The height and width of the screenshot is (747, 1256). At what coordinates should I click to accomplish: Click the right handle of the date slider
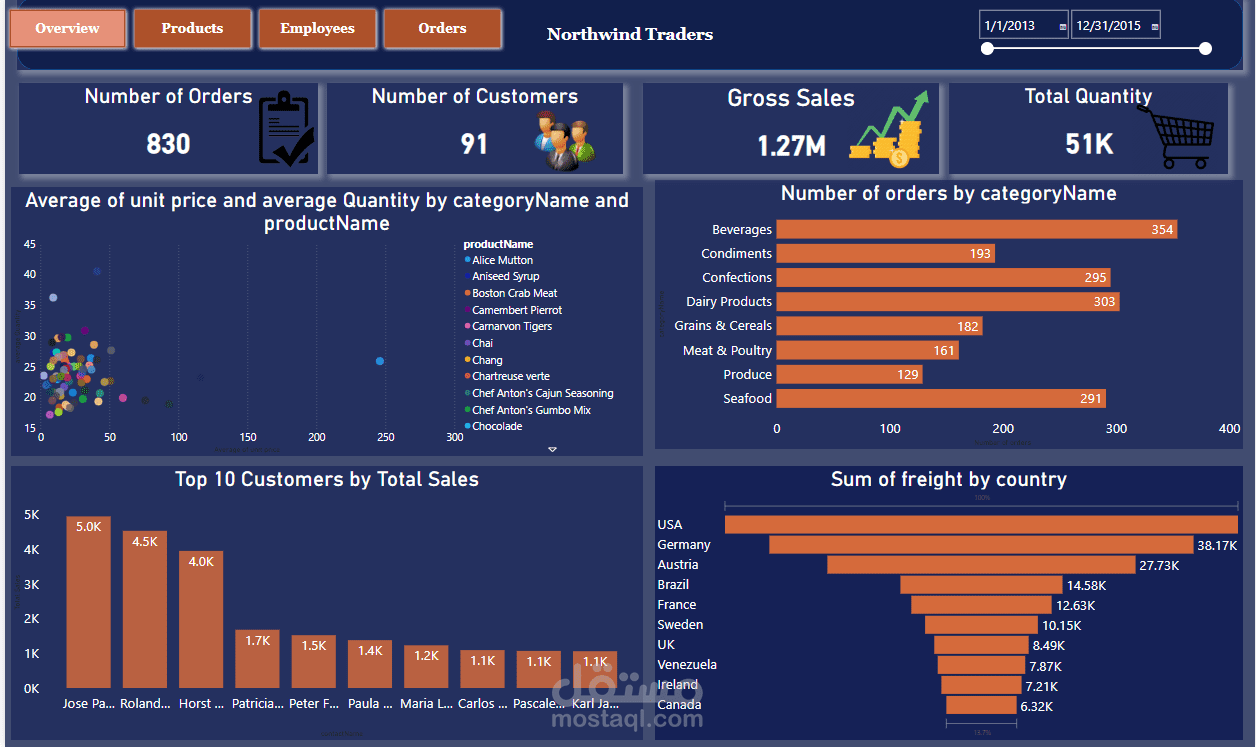(1205, 48)
